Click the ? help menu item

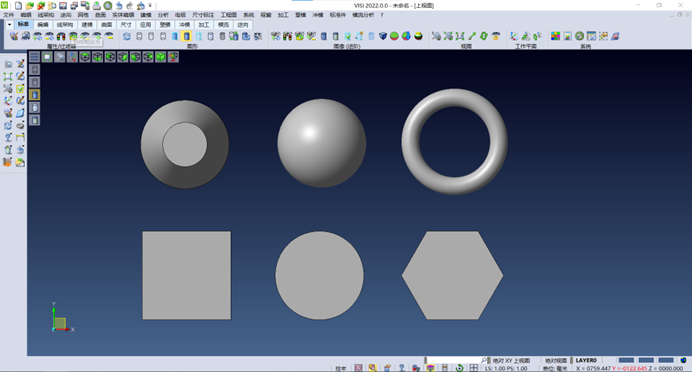point(382,15)
